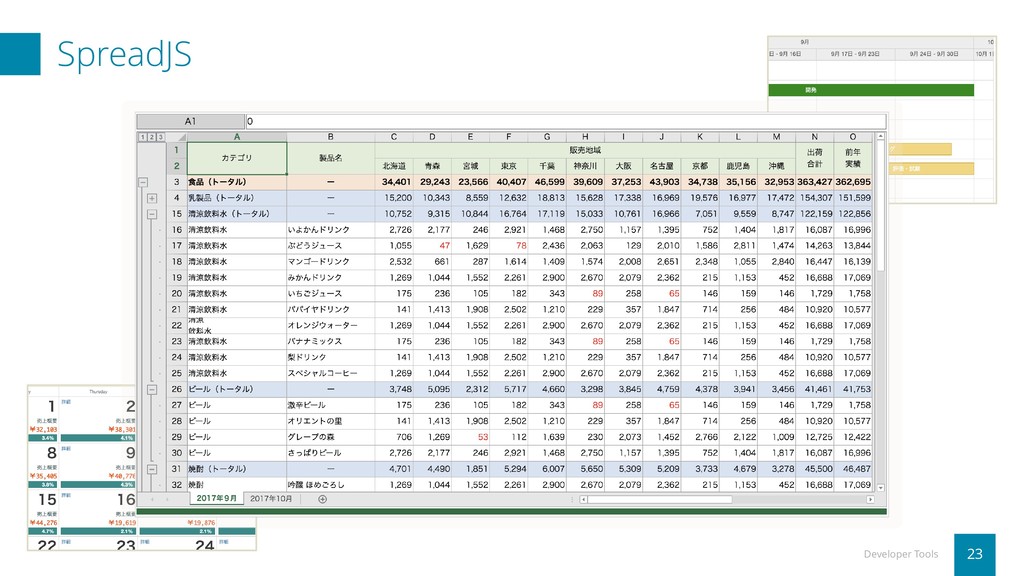Select column O header

coord(853,137)
